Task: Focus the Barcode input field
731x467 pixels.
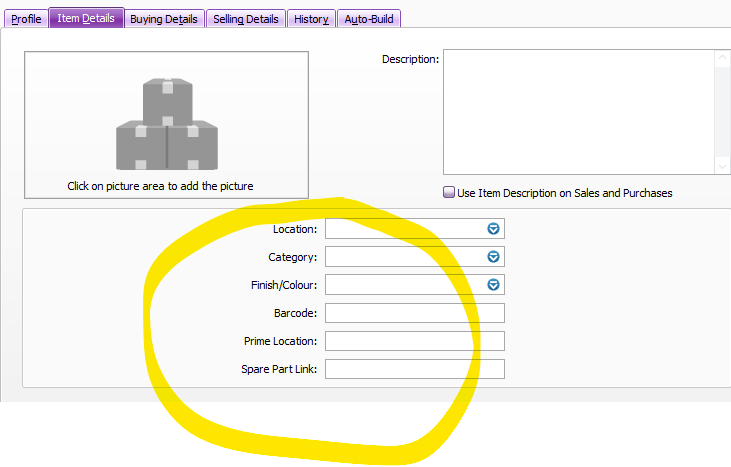Action: pos(414,313)
